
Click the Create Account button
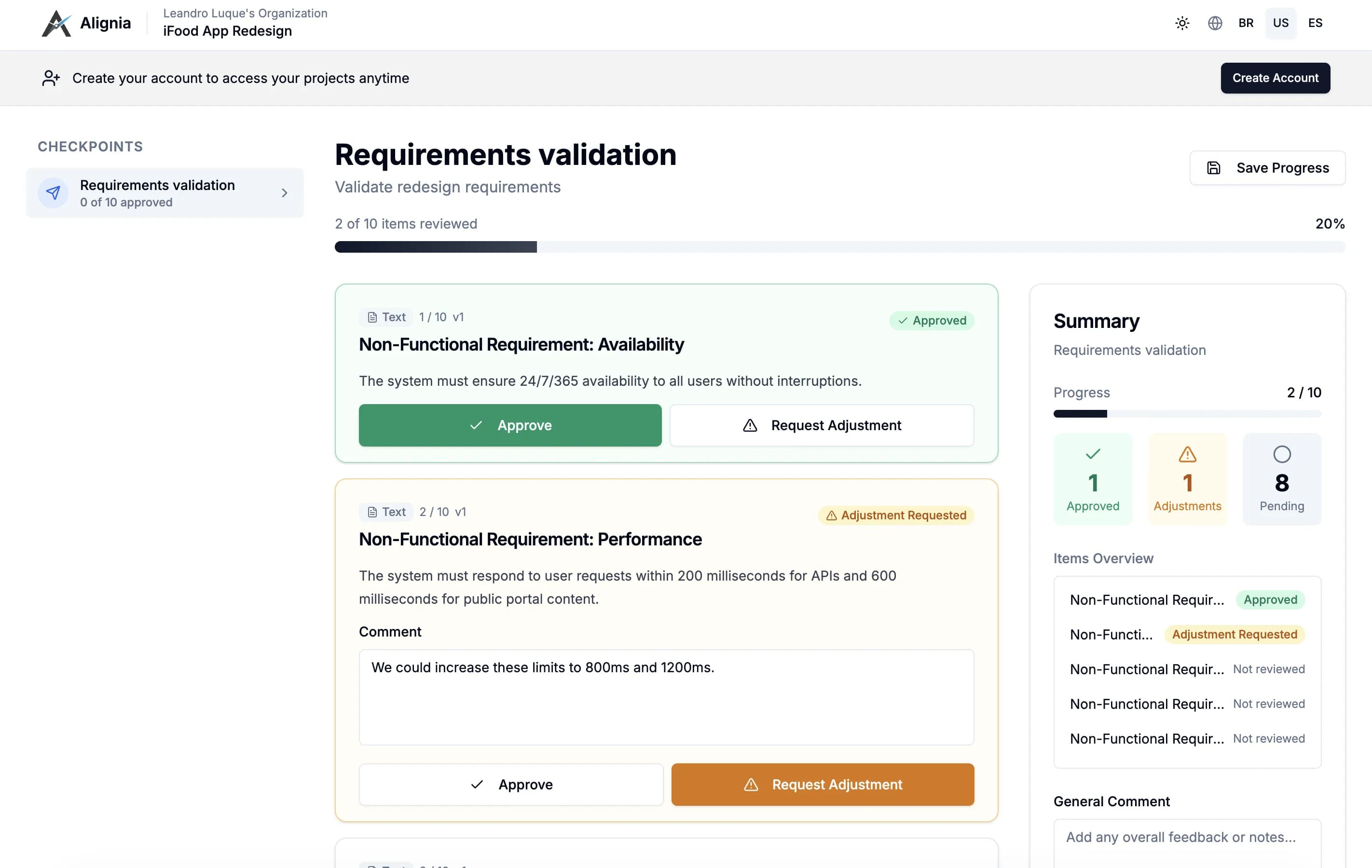pos(1275,78)
